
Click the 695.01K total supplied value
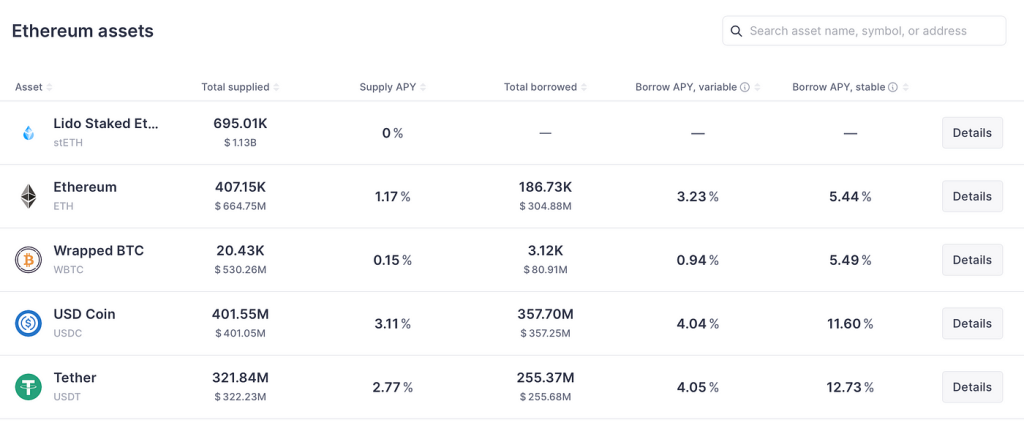(240, 123)
